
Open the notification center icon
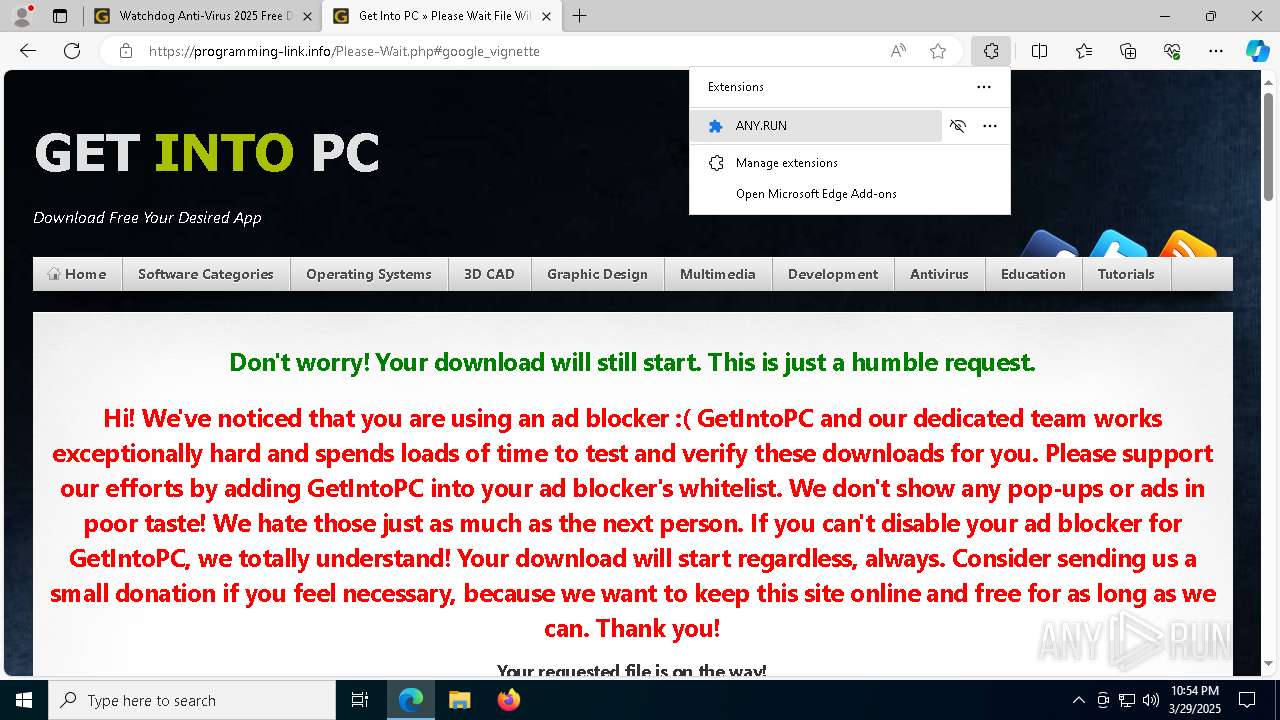pyautogui.click(x=1247, y=700)
